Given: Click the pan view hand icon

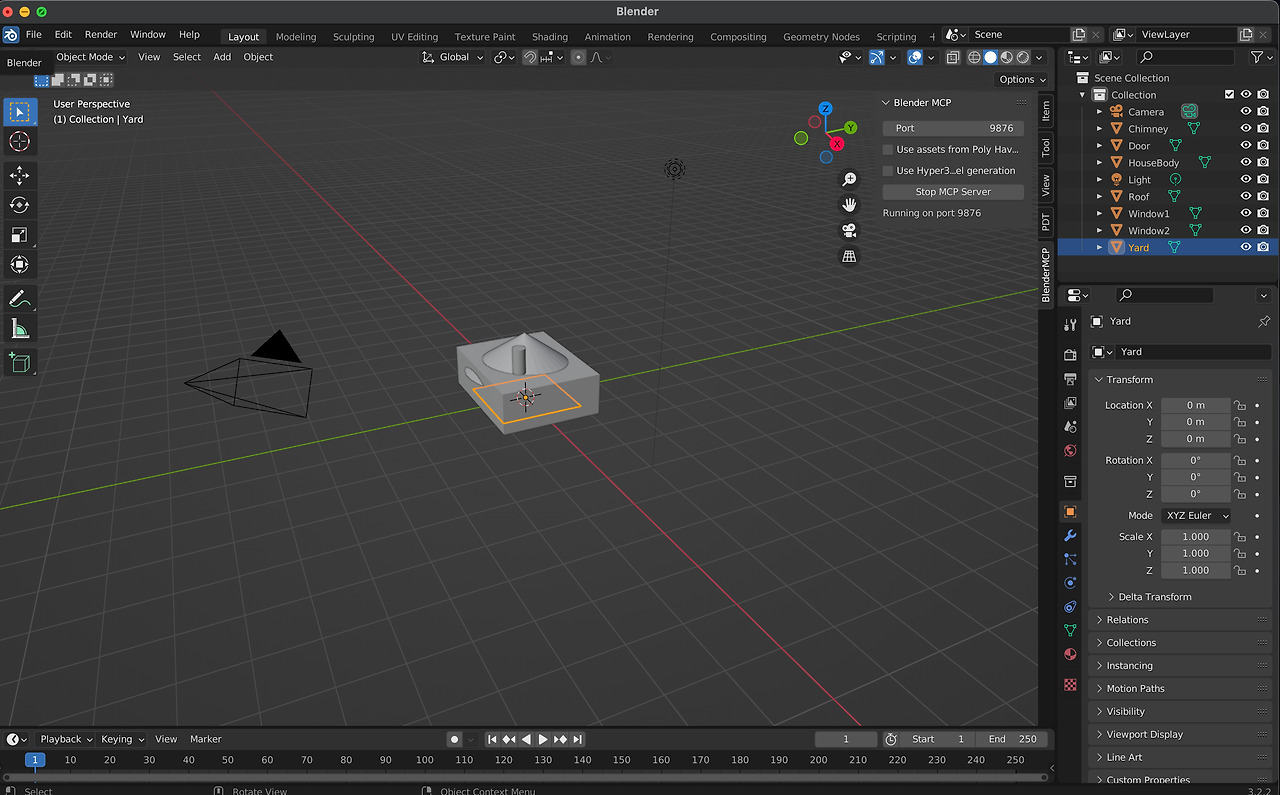Looking at the screenshot, I should (849, 205).
